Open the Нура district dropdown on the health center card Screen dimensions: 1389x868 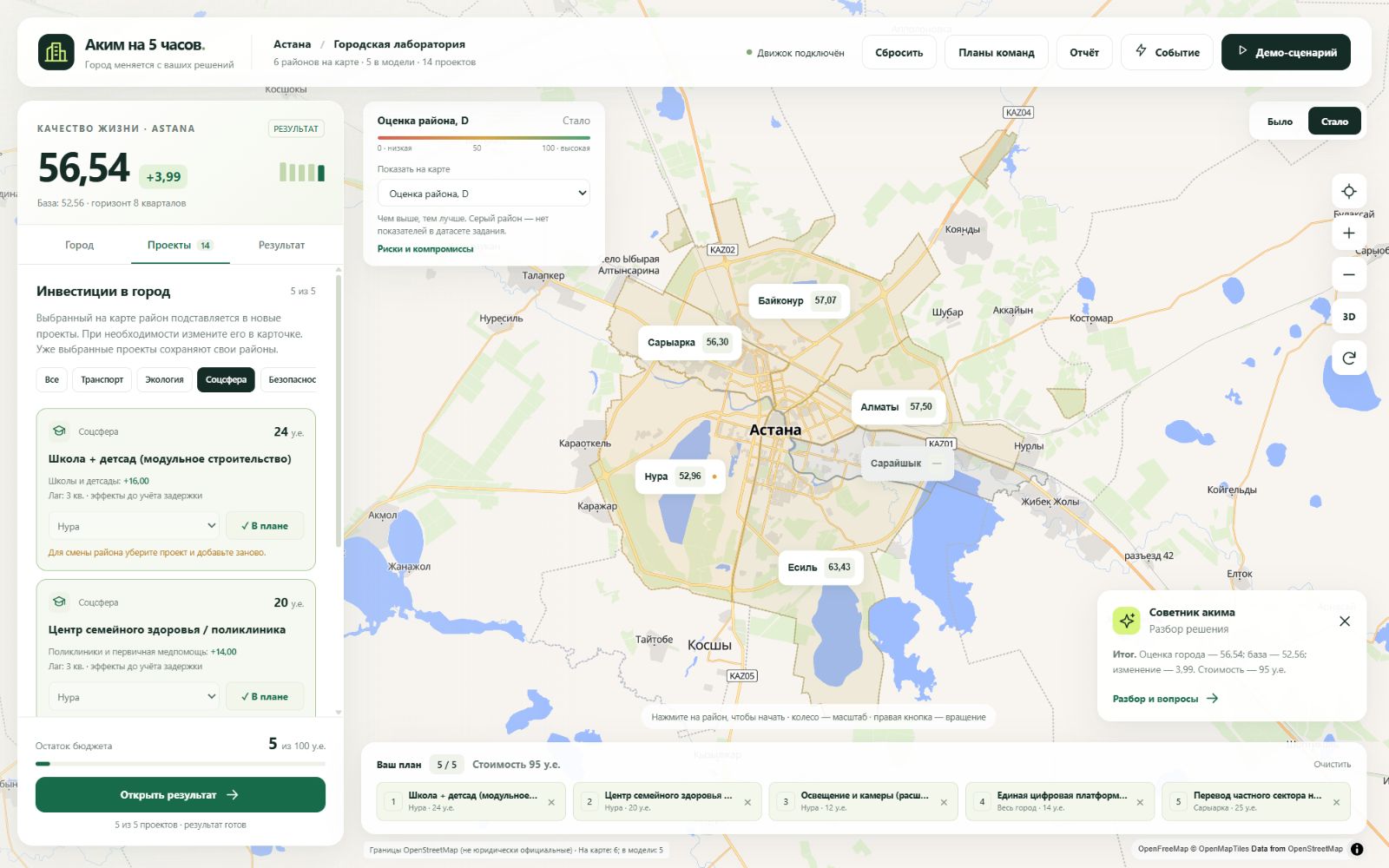point(134,697)
